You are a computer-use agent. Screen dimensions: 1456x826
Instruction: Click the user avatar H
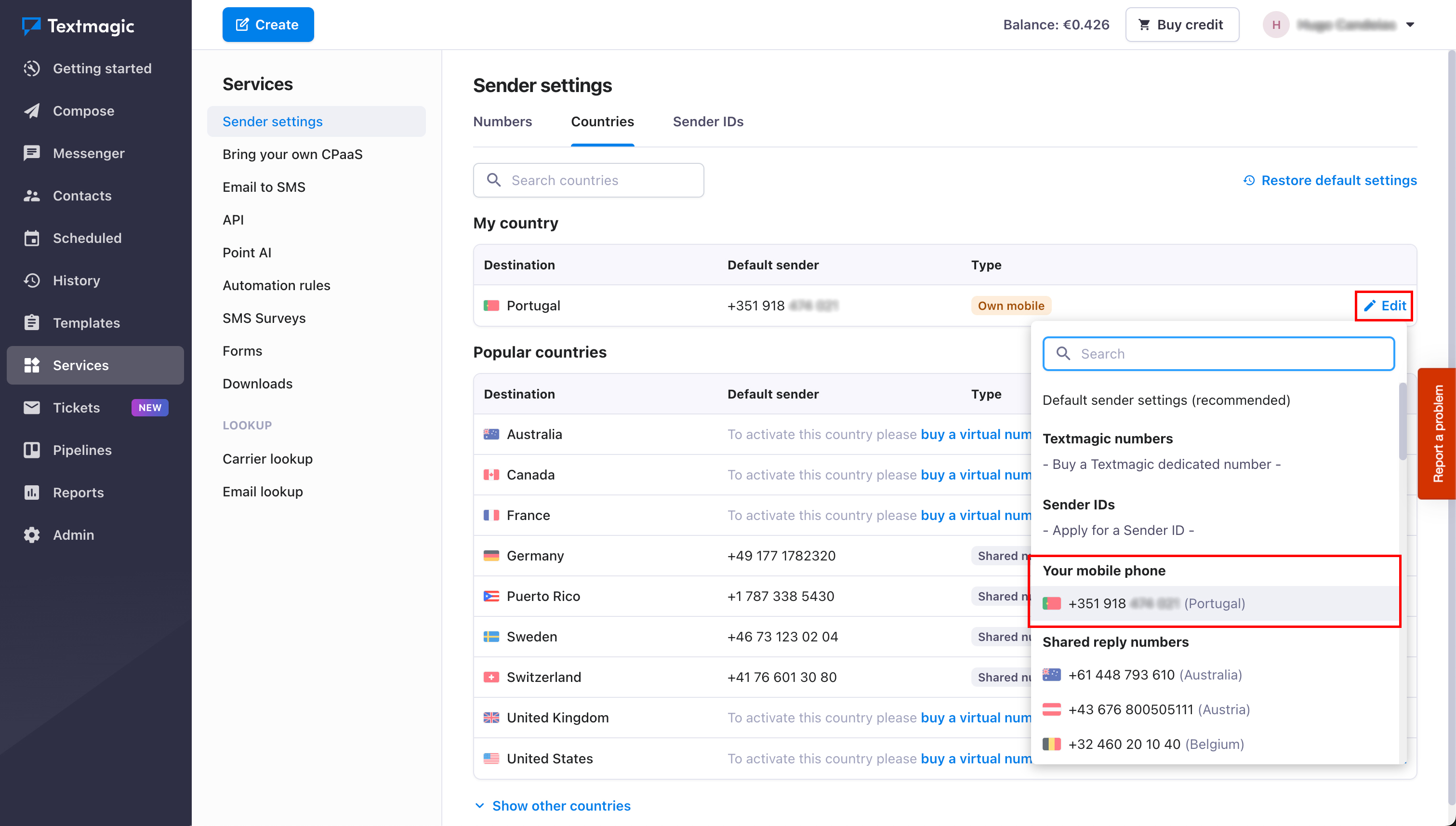(1276, 25)
